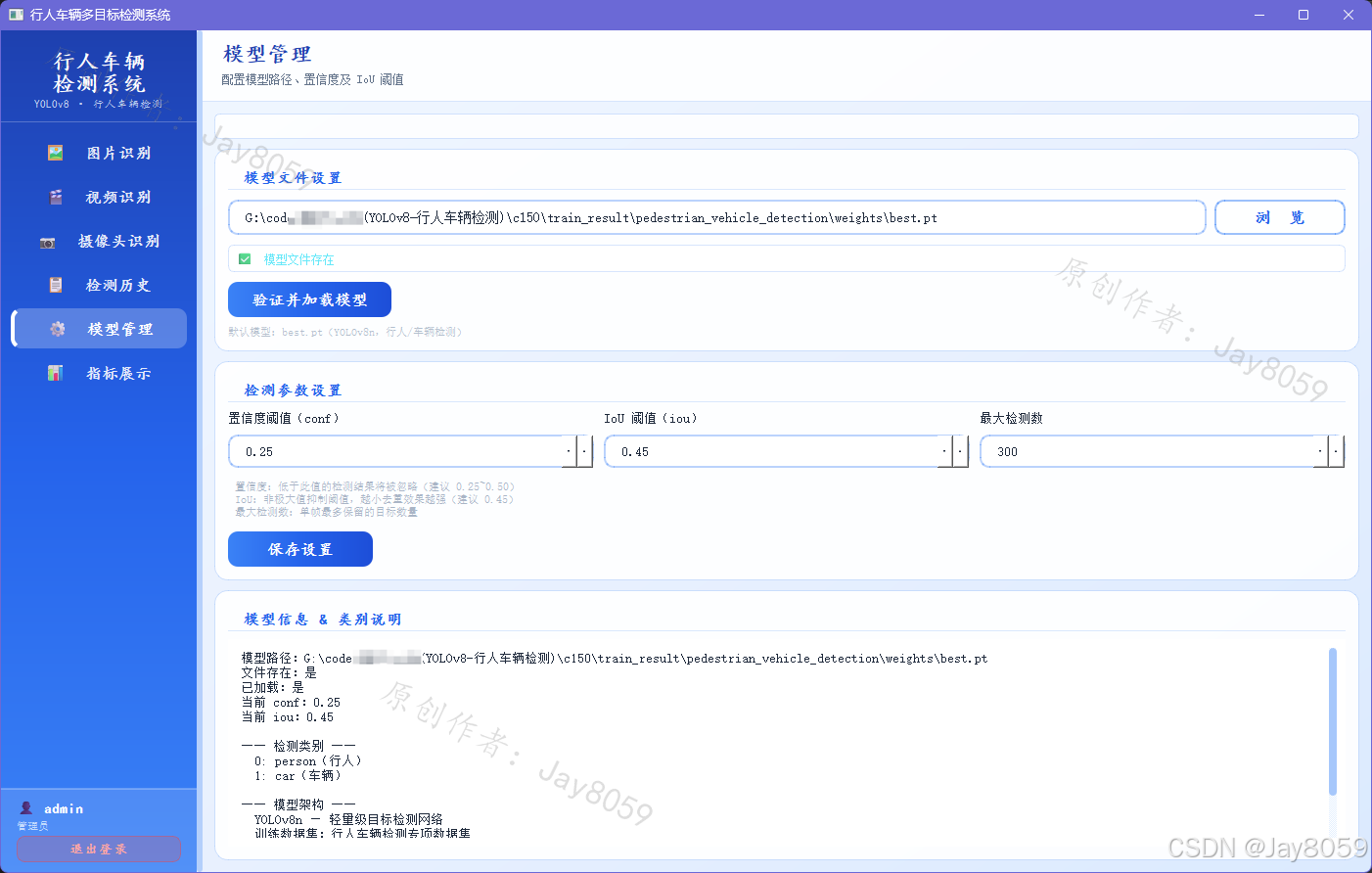Select 模型管理 menu item

coord(99,329)
